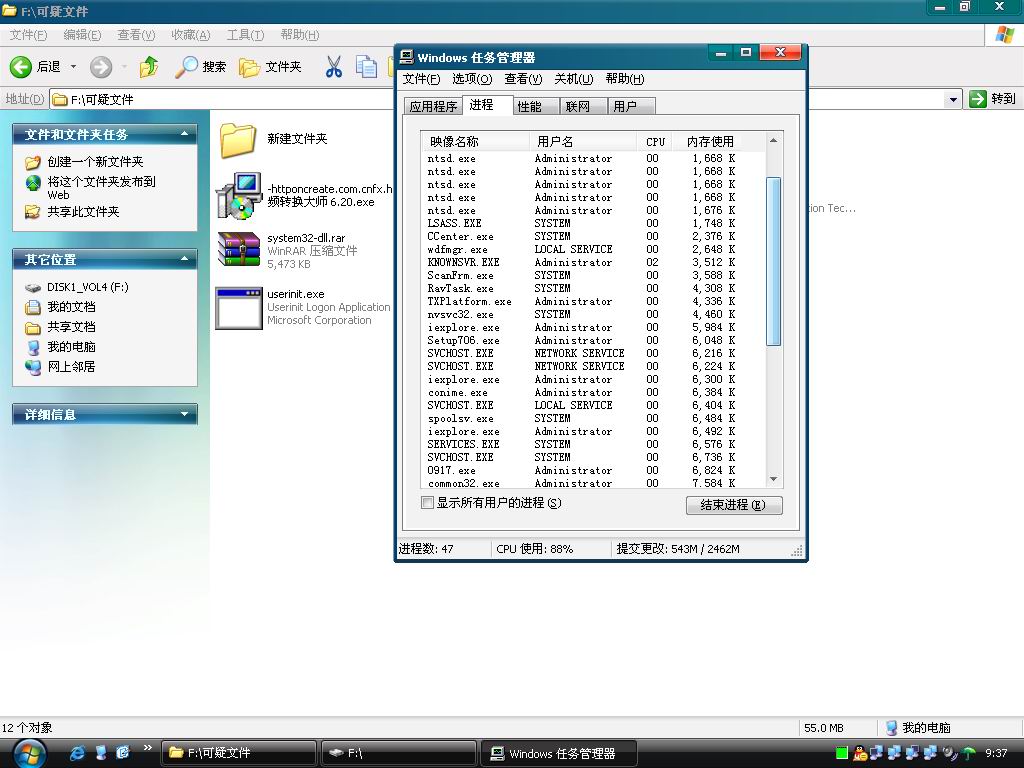Click the 结束进程 button
Image resolution: width=1024 pixels, height=768 pixels.
point(734,505)
